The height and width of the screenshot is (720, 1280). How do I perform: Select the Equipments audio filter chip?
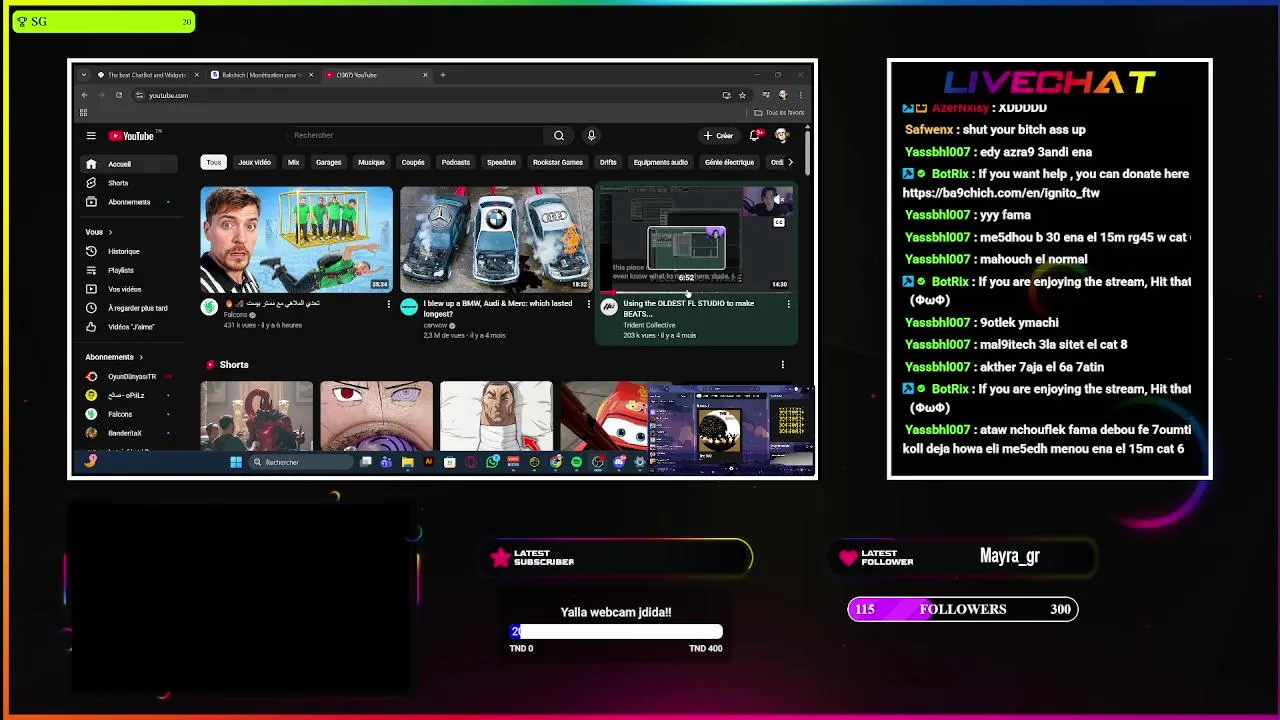coord(660,162)
